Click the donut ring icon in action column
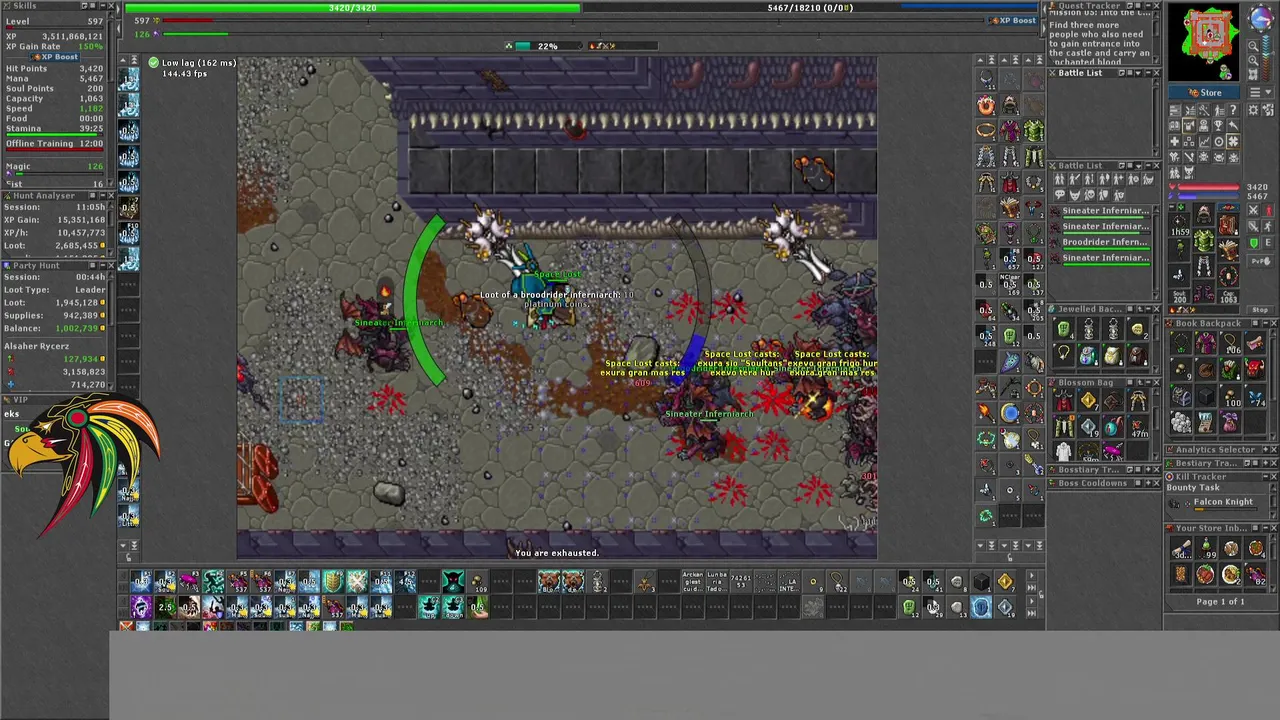This screenshot has height=720, width=1280. pos(985,107)
